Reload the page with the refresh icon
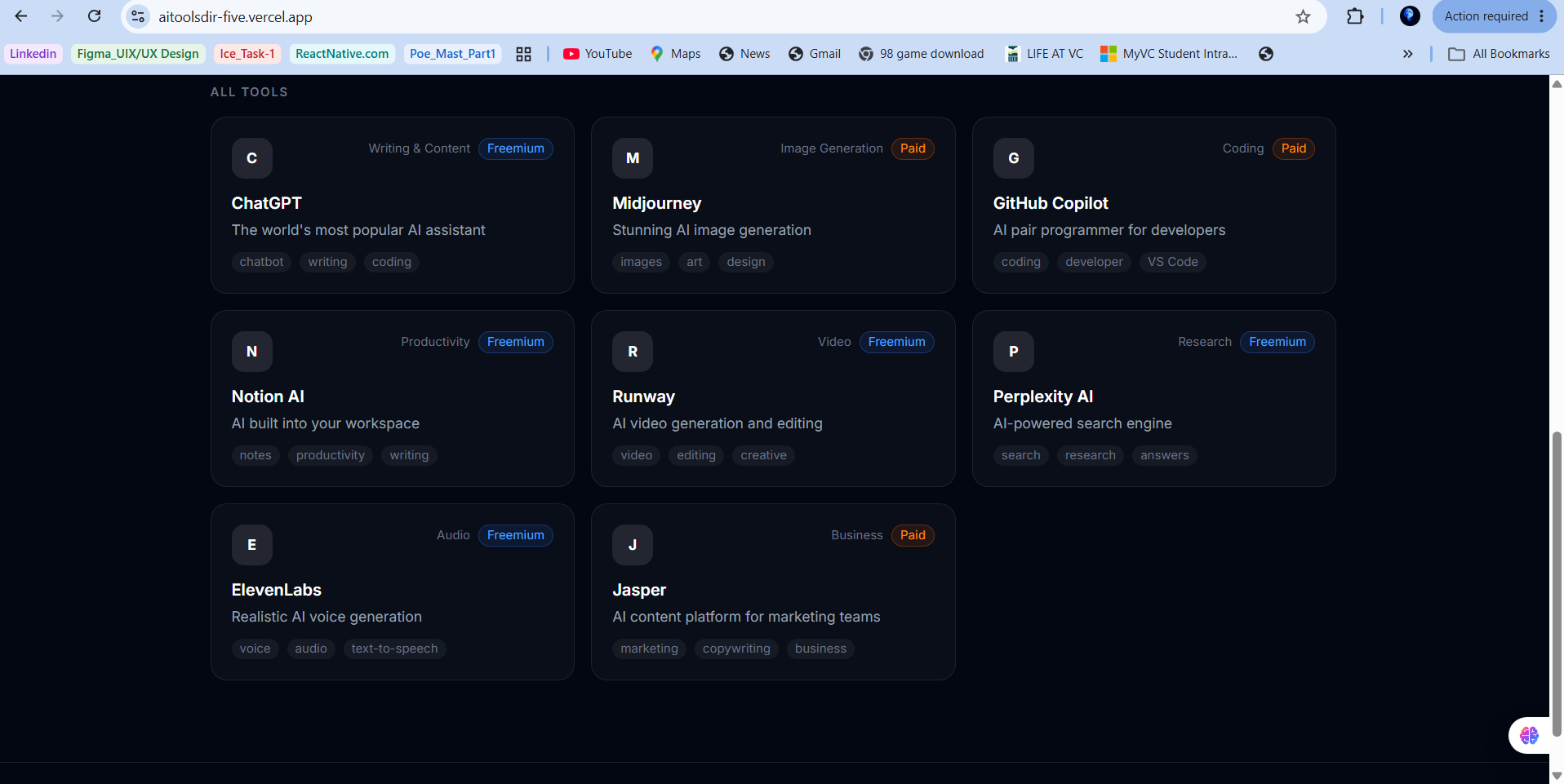The height and width of the screenshot is (784, 1564). [95, 16]
